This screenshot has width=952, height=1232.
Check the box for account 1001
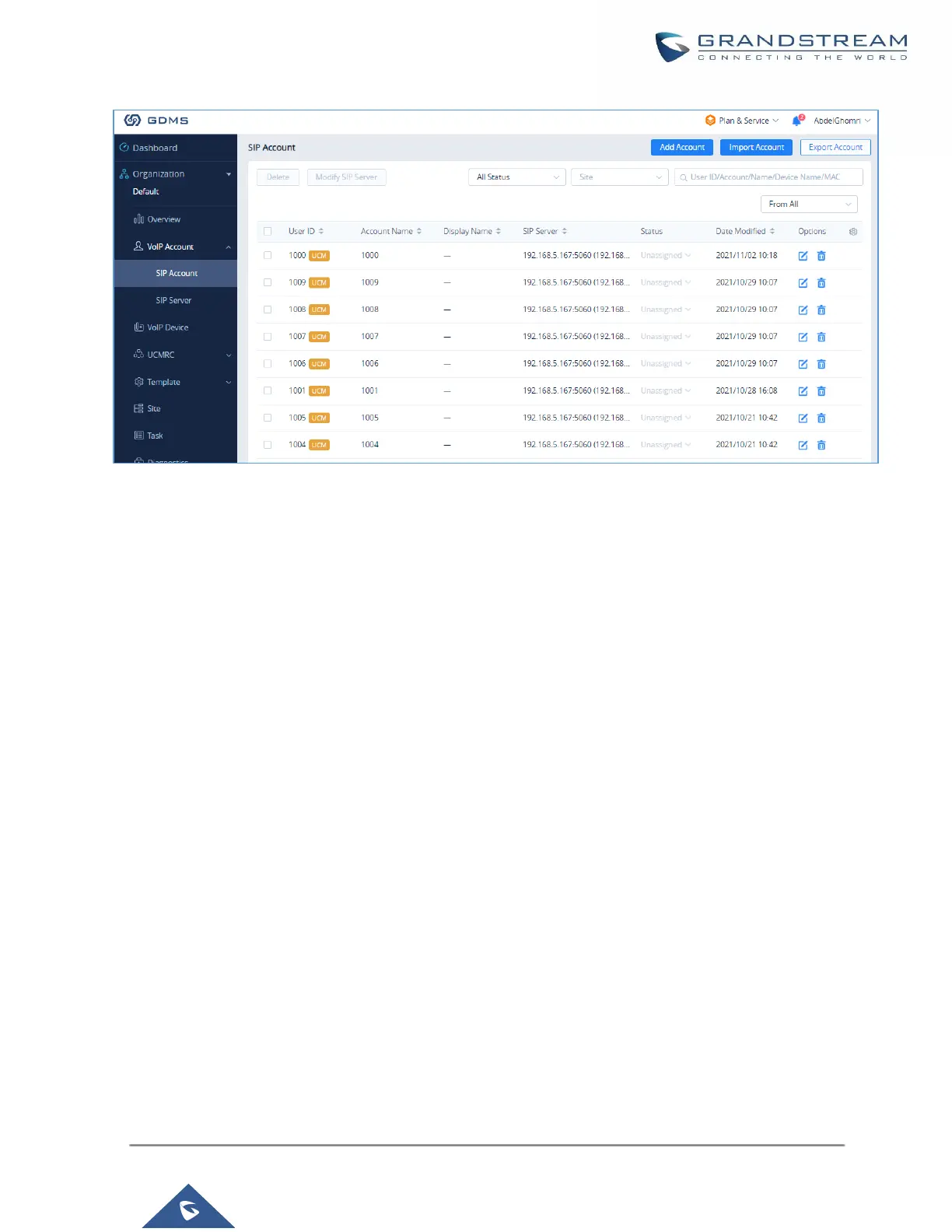pyautogui.click(x=268, y=390)
